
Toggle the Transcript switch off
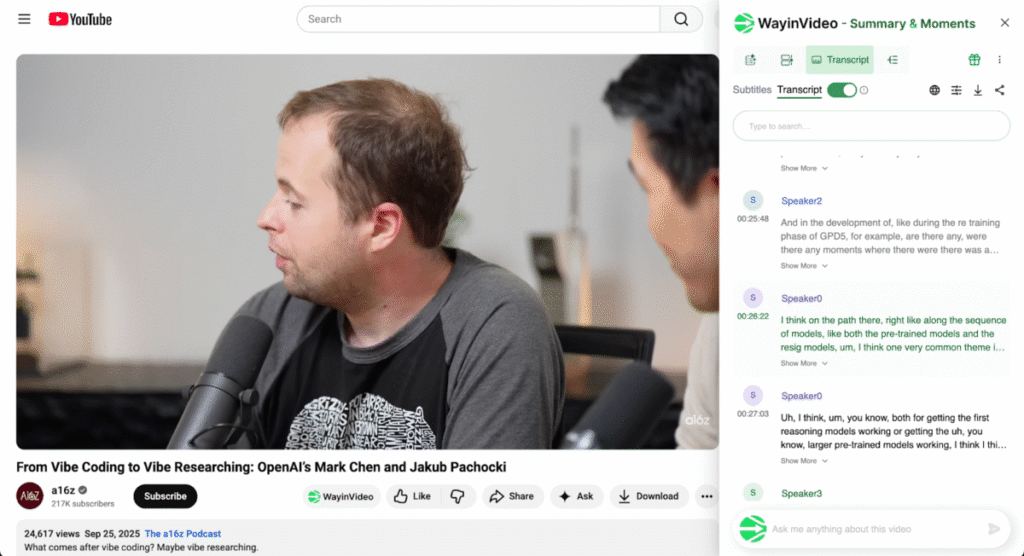(842, 90)
